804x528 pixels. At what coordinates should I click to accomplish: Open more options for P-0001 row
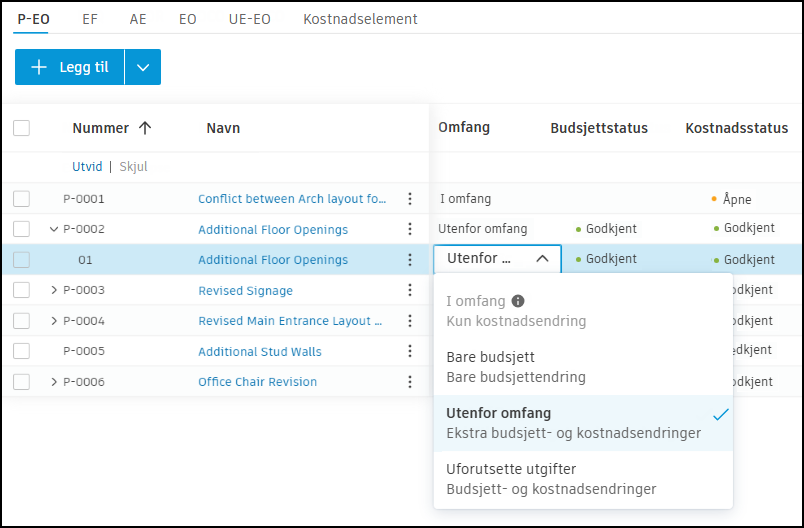coord(409,199)
